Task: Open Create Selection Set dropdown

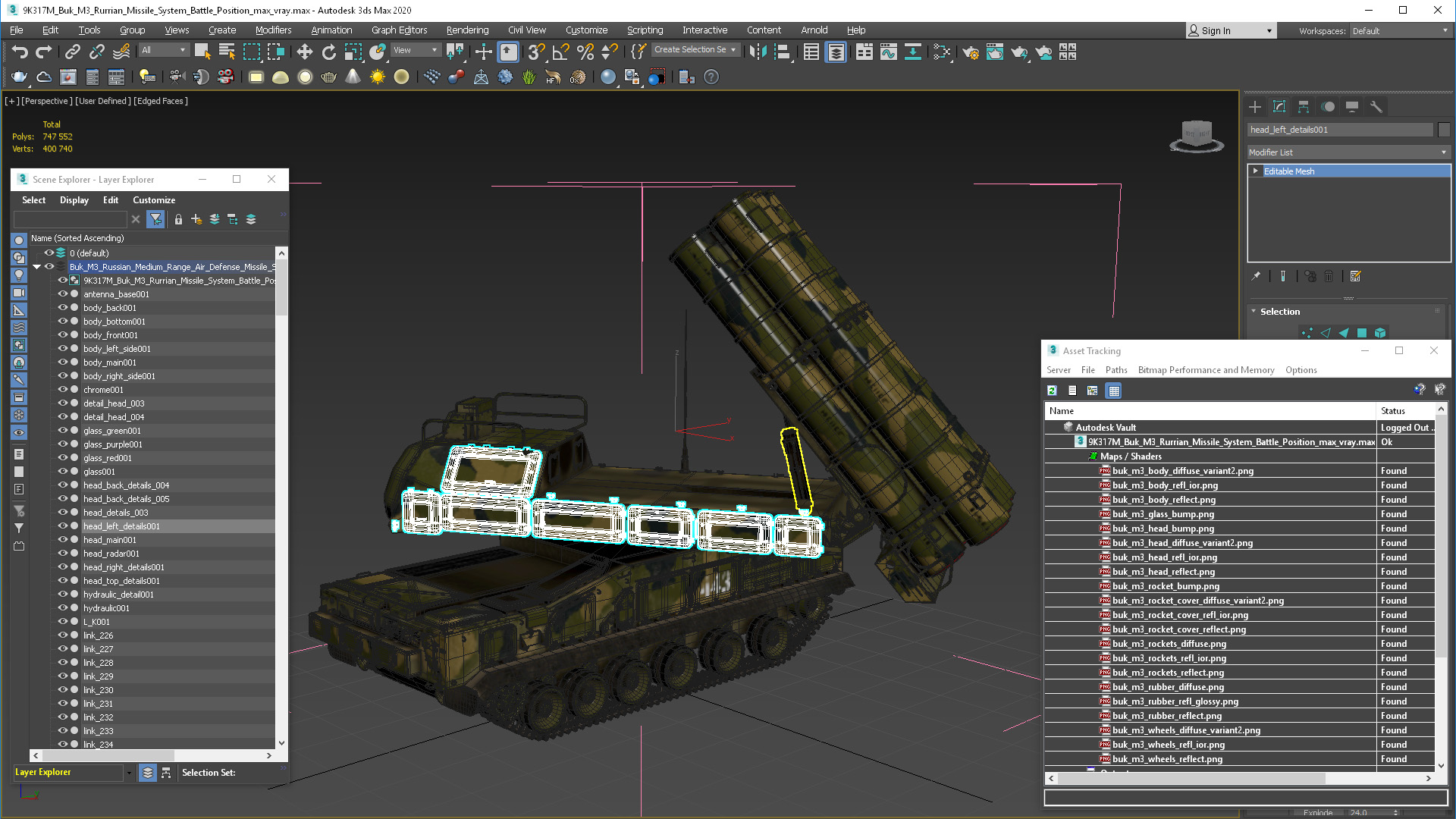Action: point(695,50)
